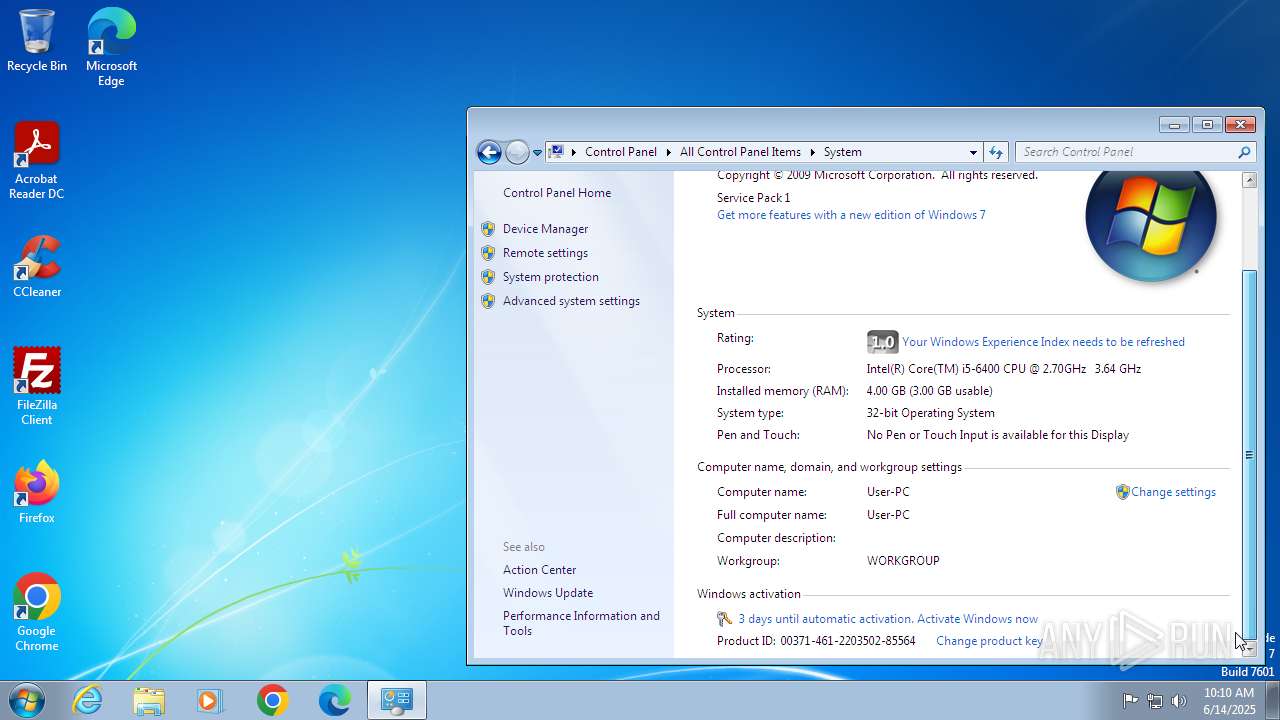Click the Forward navigation arrow
Screen dimensions: 1280x720
517,152
